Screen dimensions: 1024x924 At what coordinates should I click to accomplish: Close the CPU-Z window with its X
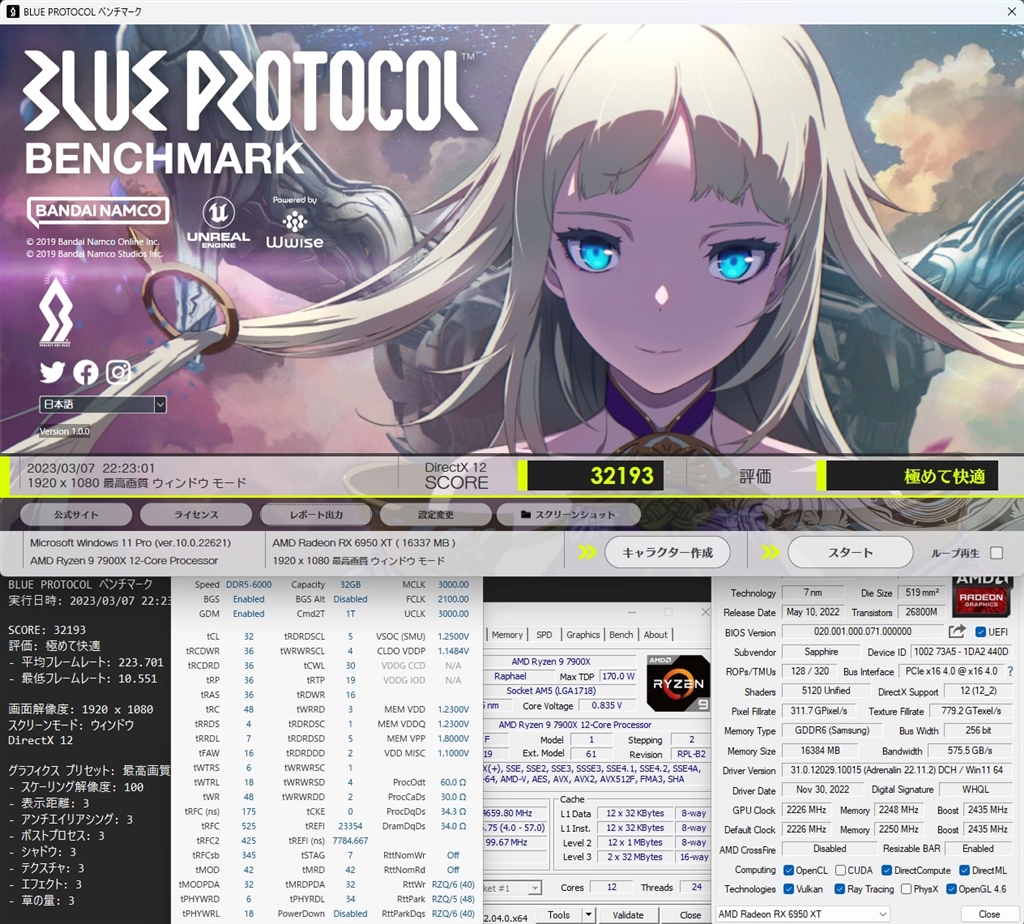(x=705, y=612)
